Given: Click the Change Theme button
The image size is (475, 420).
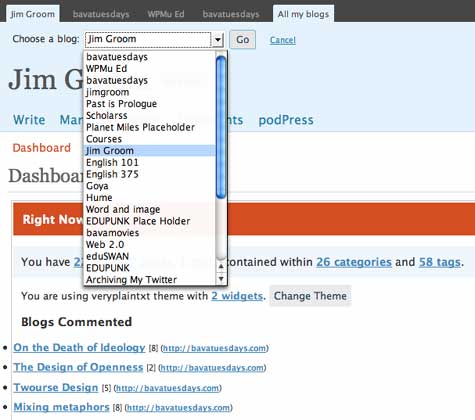Looking at the screenshot, I should 310,296.
